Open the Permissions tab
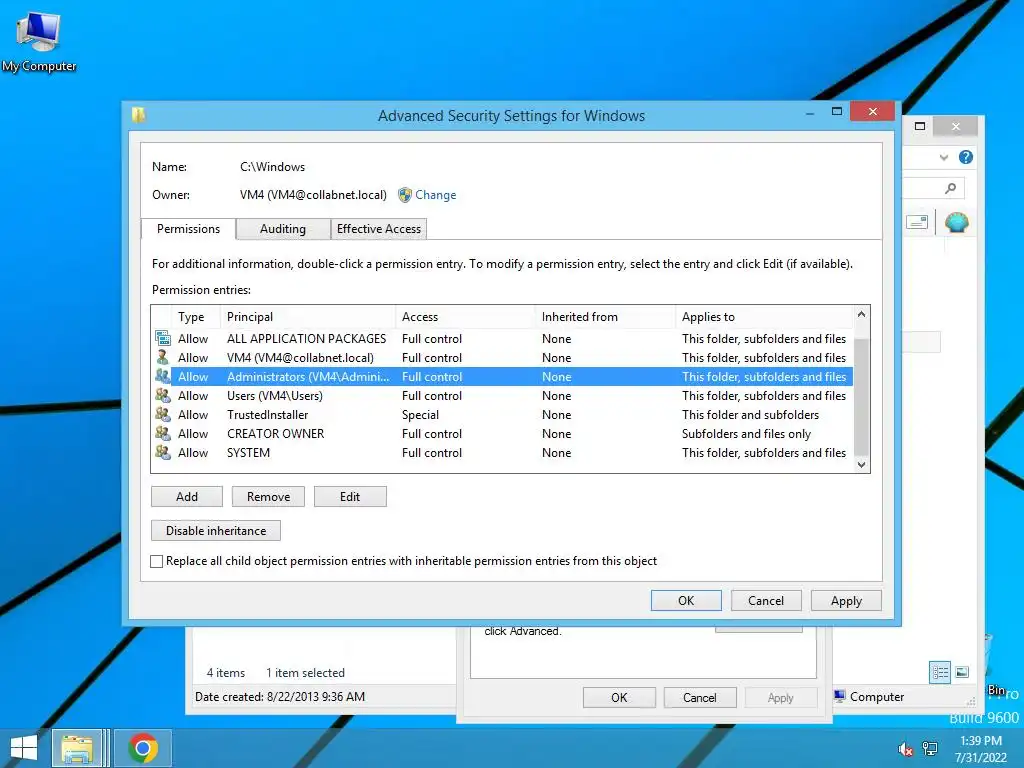The height and width of the screenshot is (768, 1024). coord(188,229)
